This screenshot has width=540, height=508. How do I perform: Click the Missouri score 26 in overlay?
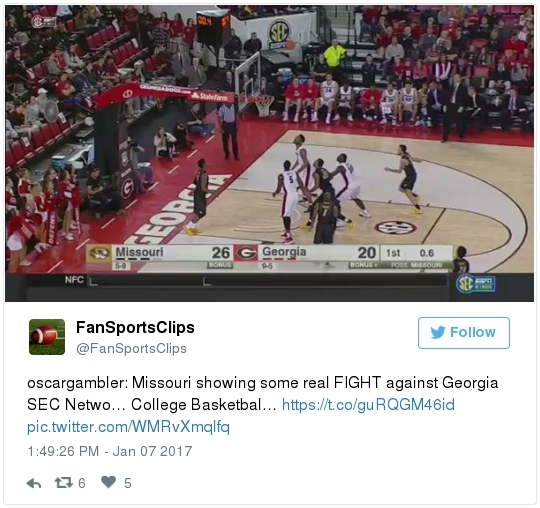(x=220, y=253)
